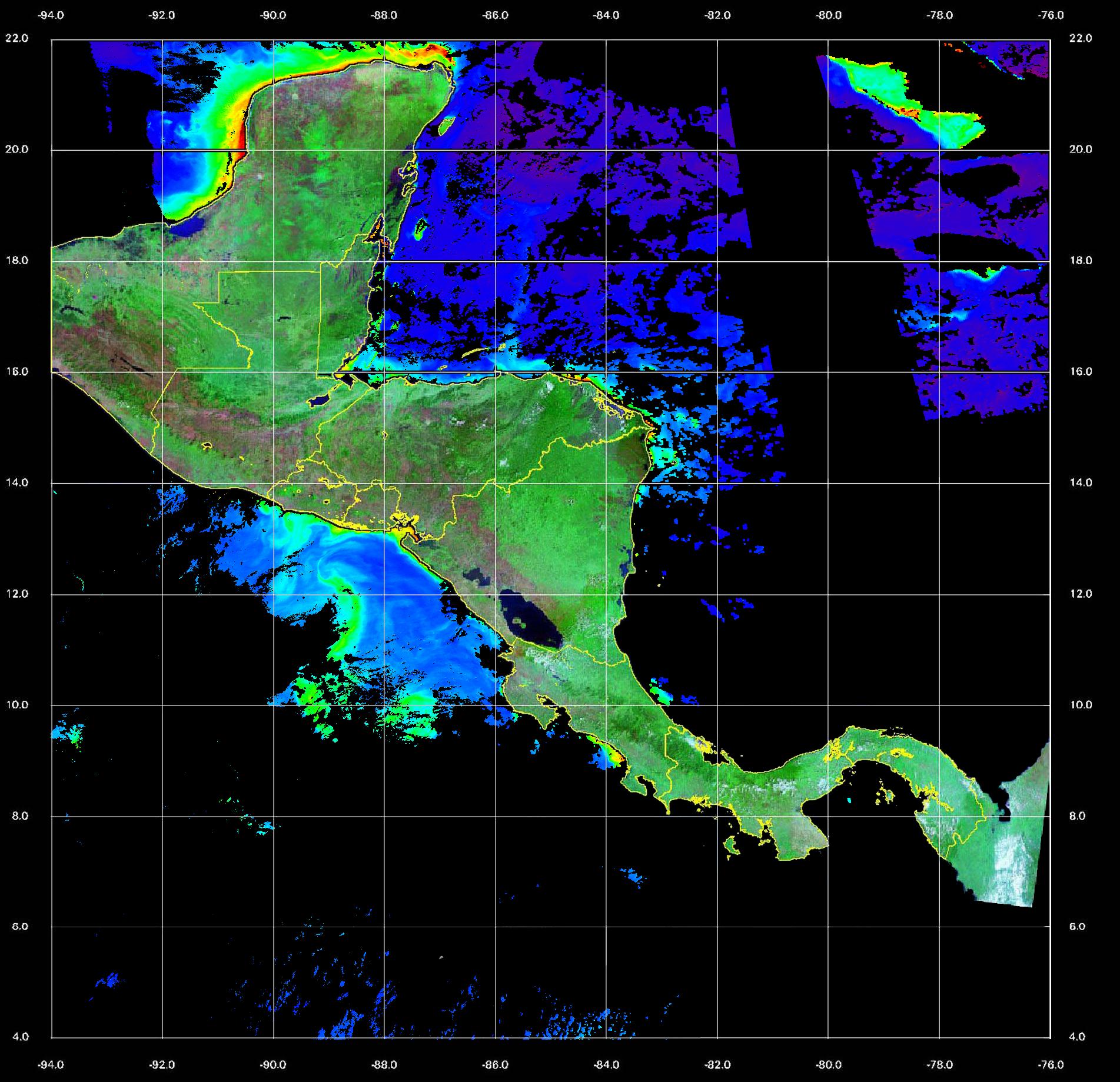
Task: Click the bottom axis label -84.0
Action: click(x=606, y=1064)
